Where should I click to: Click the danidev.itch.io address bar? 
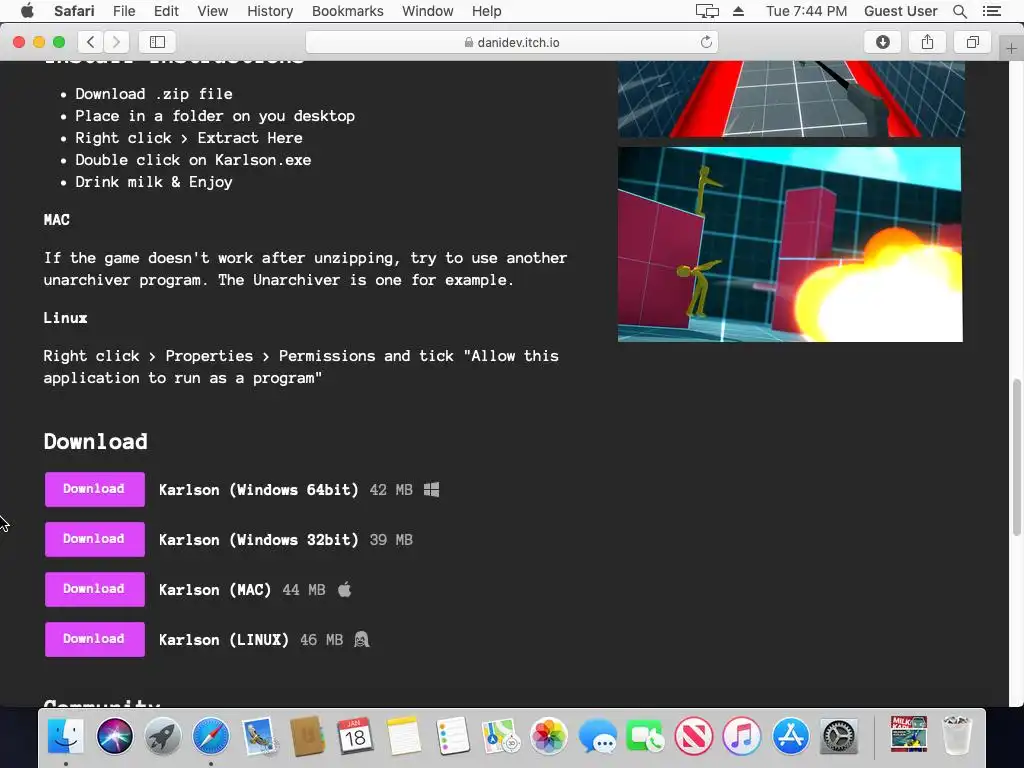click(512, 42)
